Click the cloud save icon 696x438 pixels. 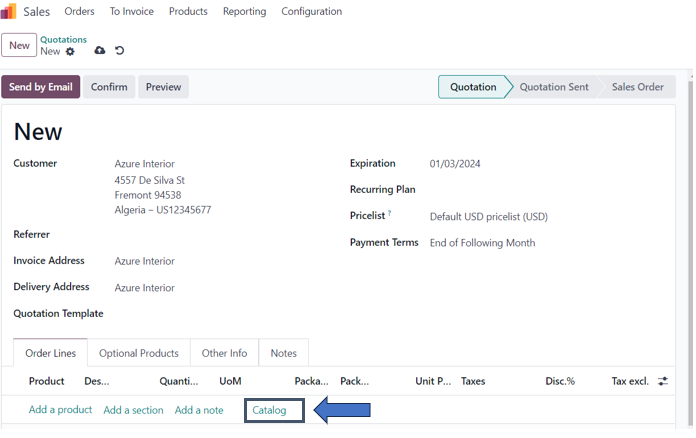click(99, 51)
